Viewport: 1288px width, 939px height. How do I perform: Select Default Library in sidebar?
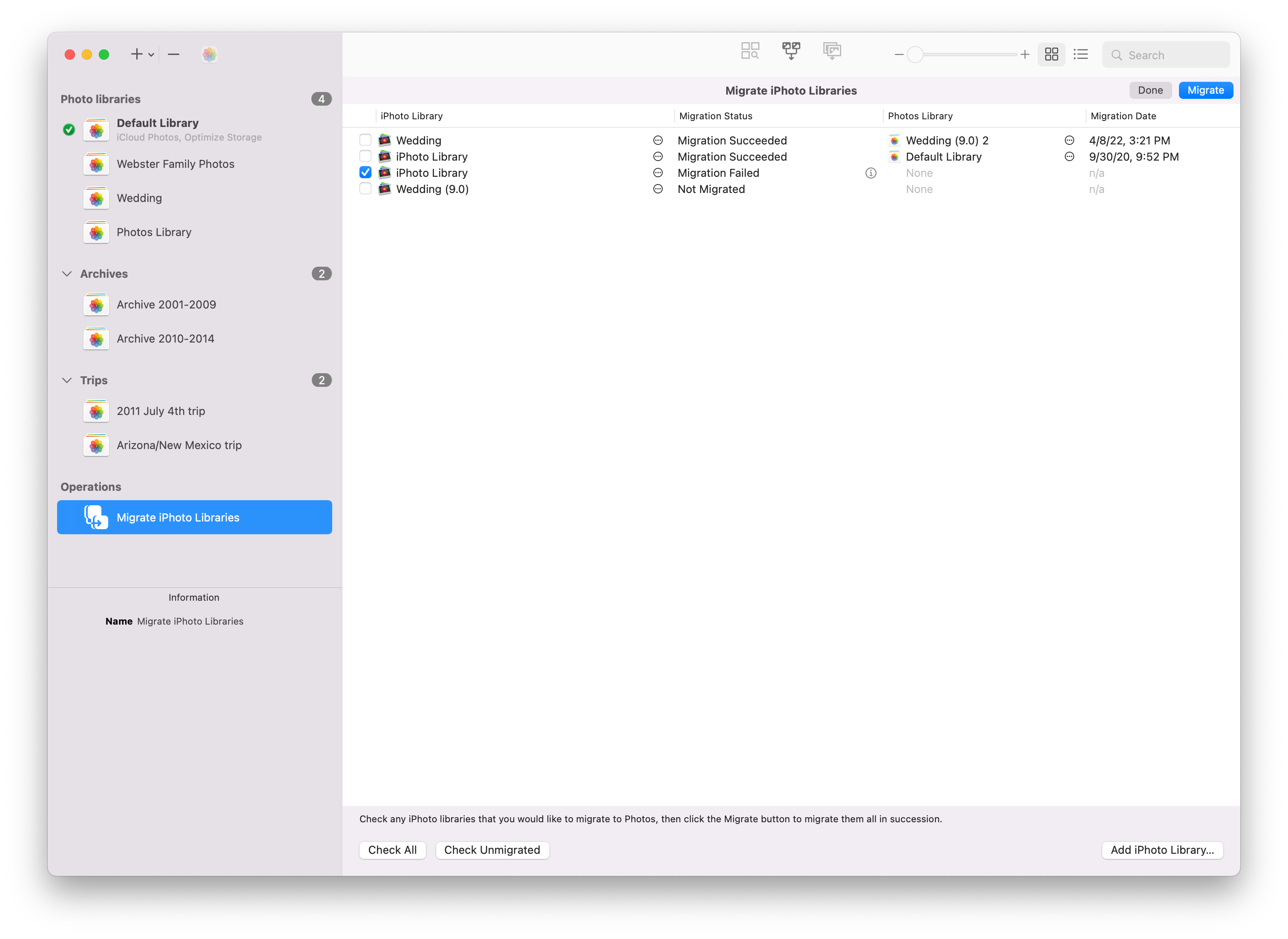[194, 130]
